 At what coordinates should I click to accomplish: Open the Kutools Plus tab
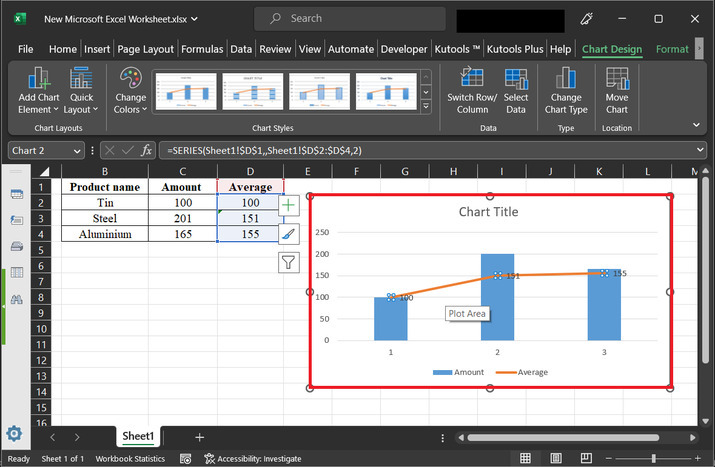(515, 49)
